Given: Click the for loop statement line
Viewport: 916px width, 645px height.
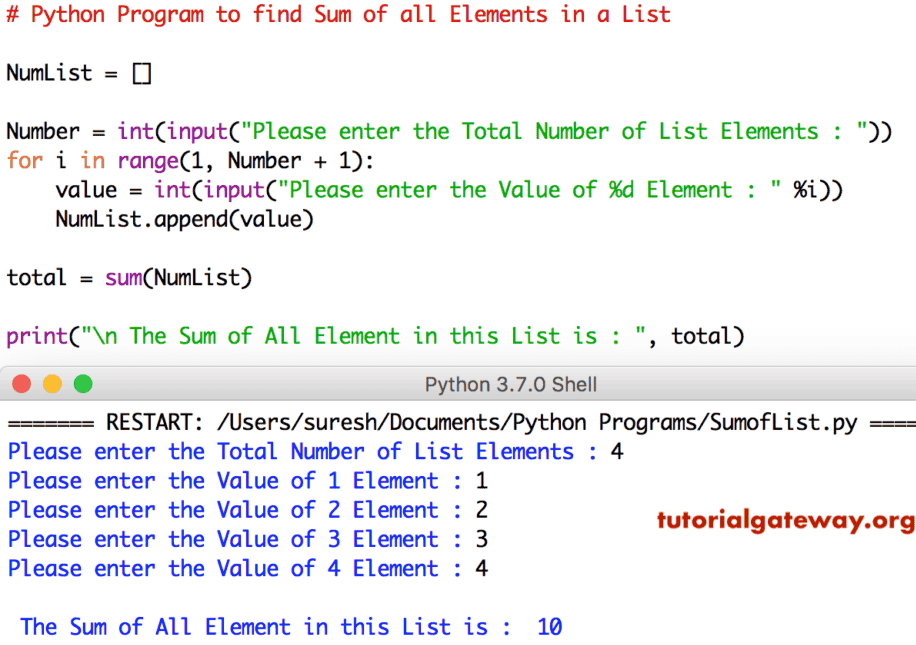Looking at the screenshot, I should point(185,160).
